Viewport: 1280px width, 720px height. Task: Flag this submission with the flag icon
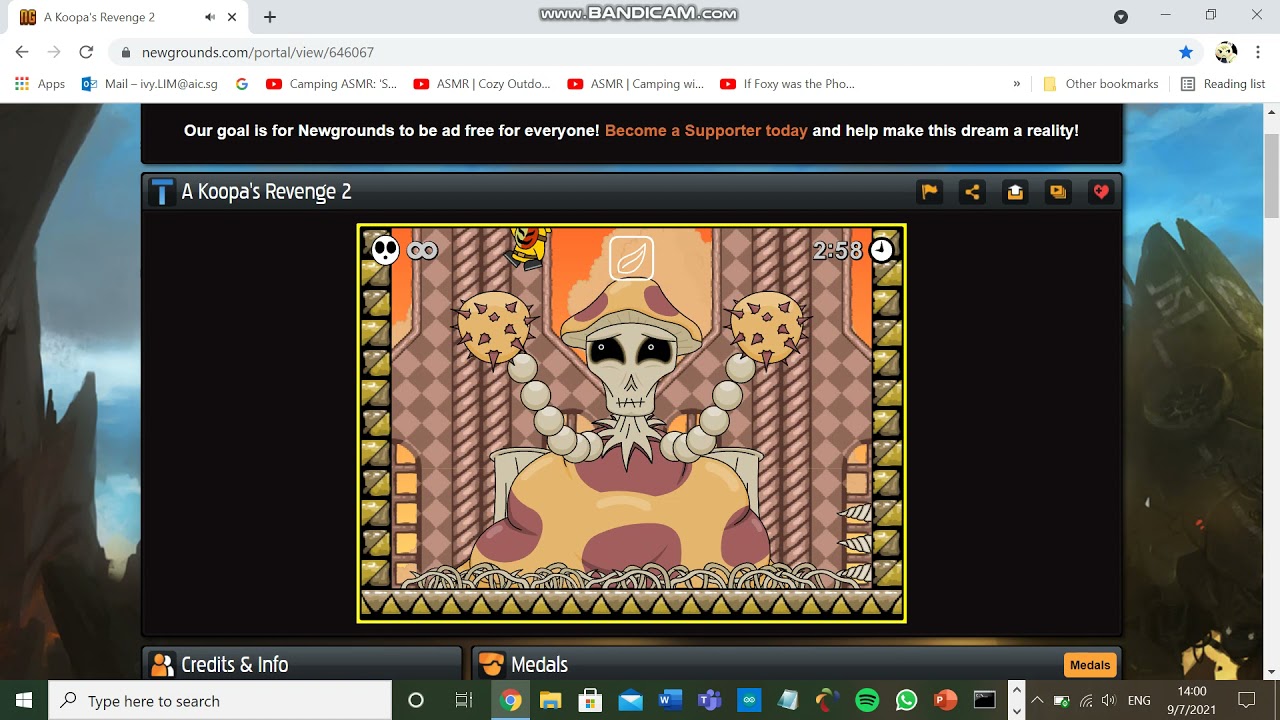930,192
